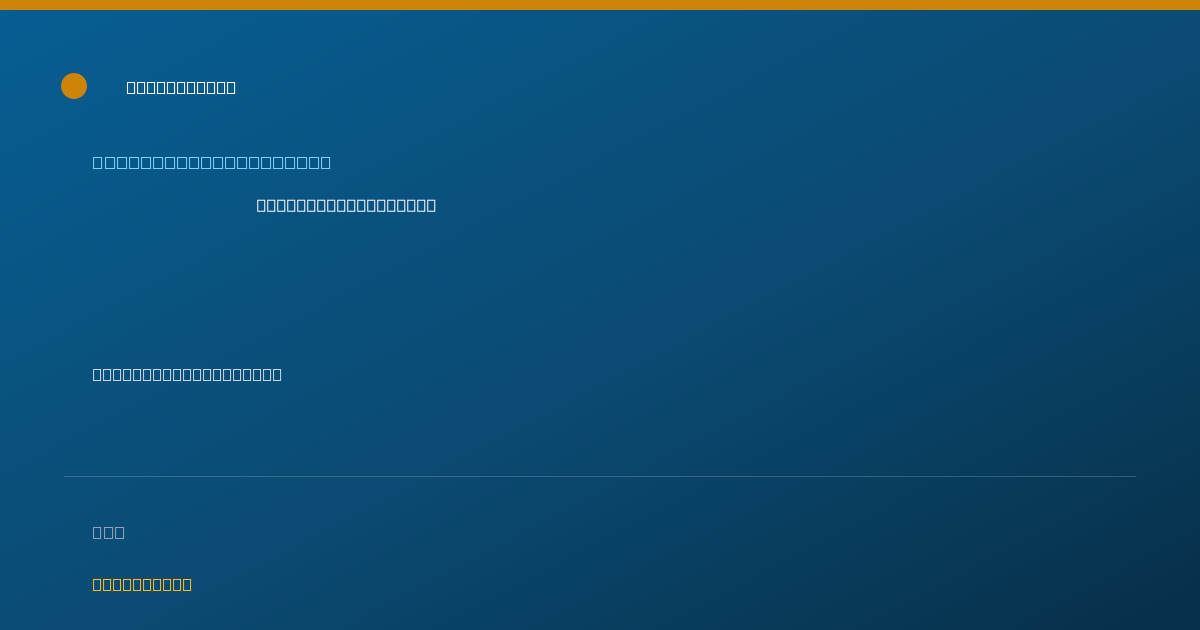Image resolution: width=1200 pixels, height=630 pixels.
Task: Select the white header text beside the circle
Action: coord(181,87)
